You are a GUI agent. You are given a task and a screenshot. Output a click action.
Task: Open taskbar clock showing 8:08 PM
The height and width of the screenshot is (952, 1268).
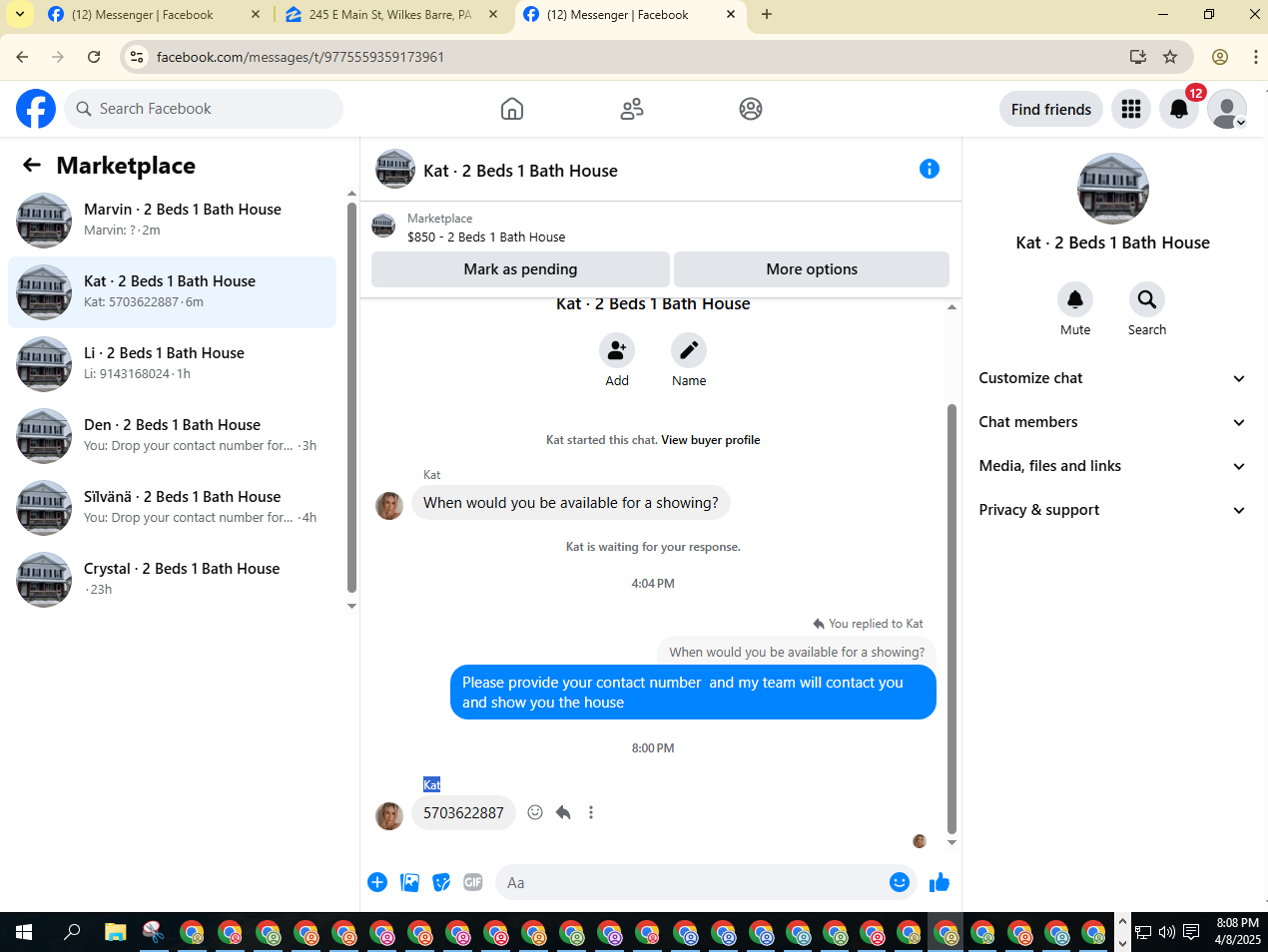click(1238, 931)
